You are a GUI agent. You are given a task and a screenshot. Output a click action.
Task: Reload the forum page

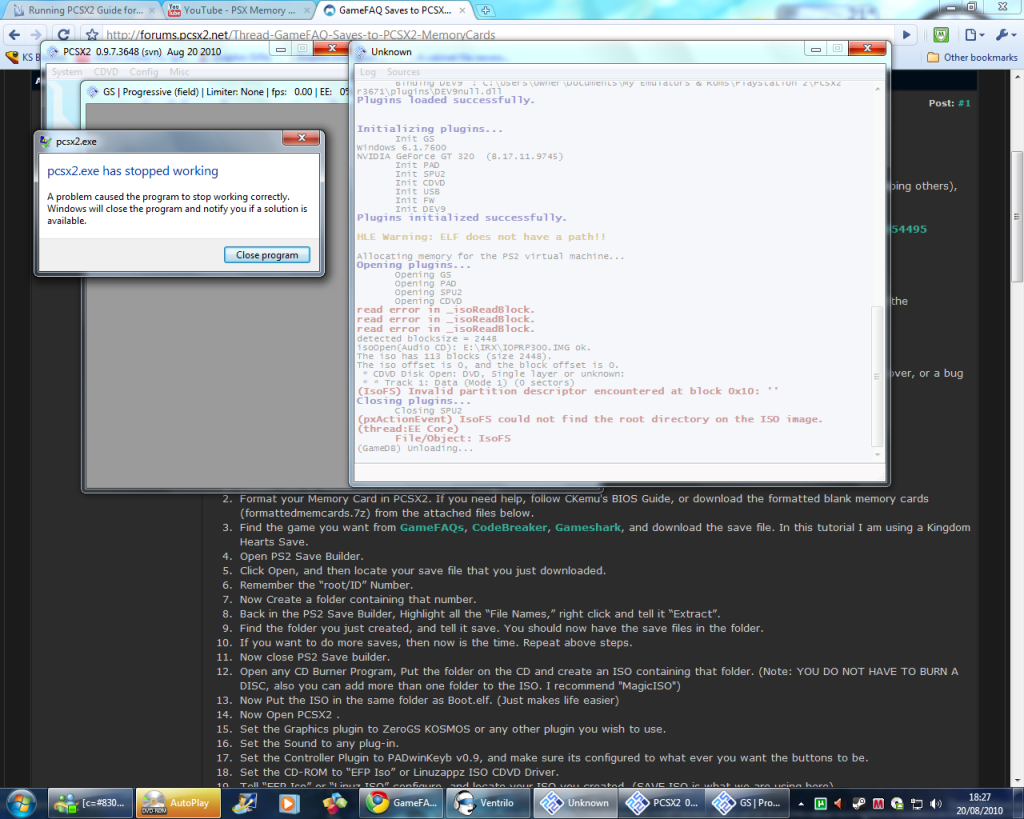[x=63, y=35]
